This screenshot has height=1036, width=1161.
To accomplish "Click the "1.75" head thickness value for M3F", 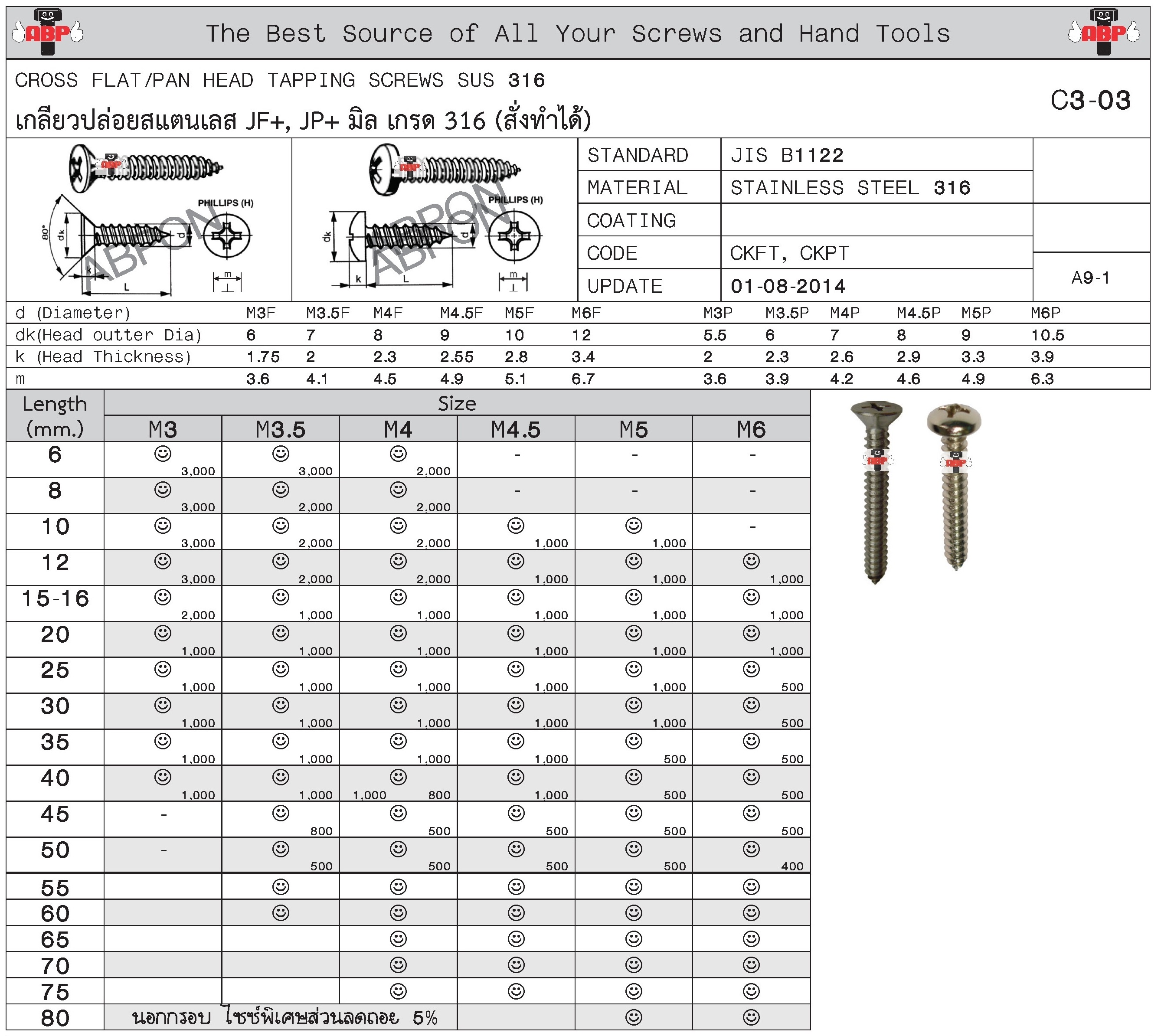I will coord(263,357).
